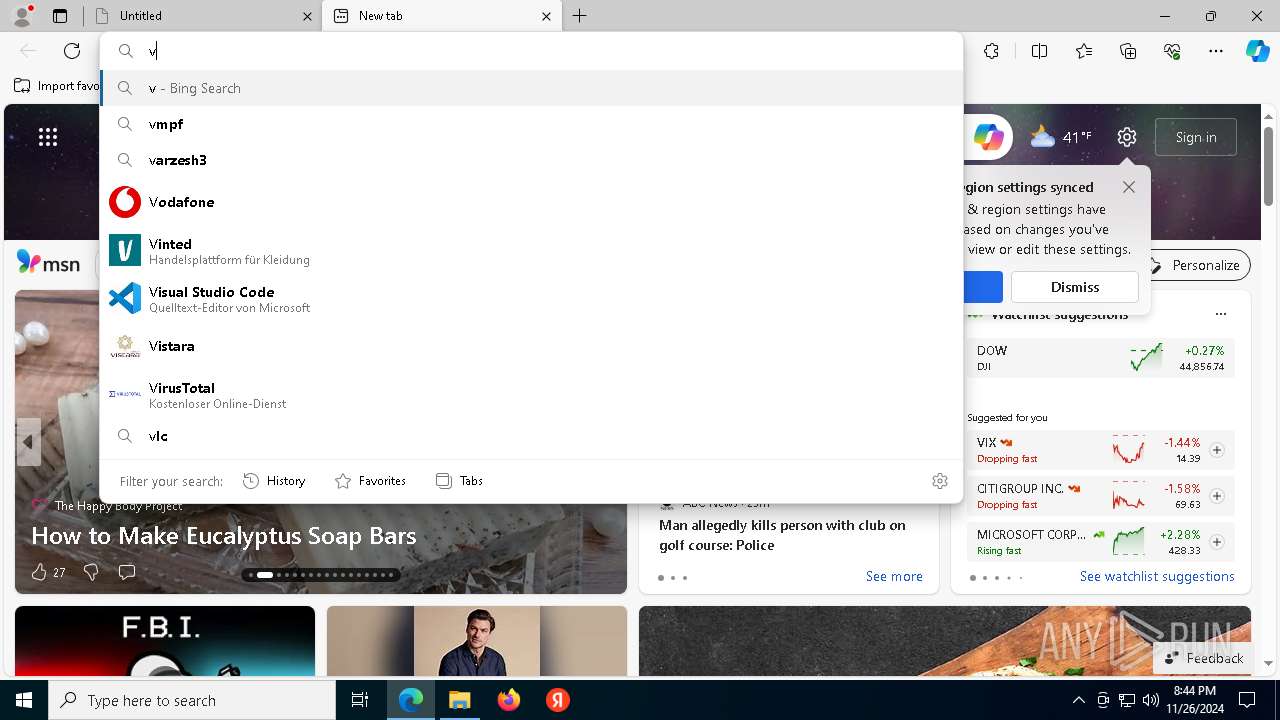Viewport: 1280px width, 720px height.
Task: Add MICROSOFT CORP to the watchlist
Action: [x=1217, y=542]
